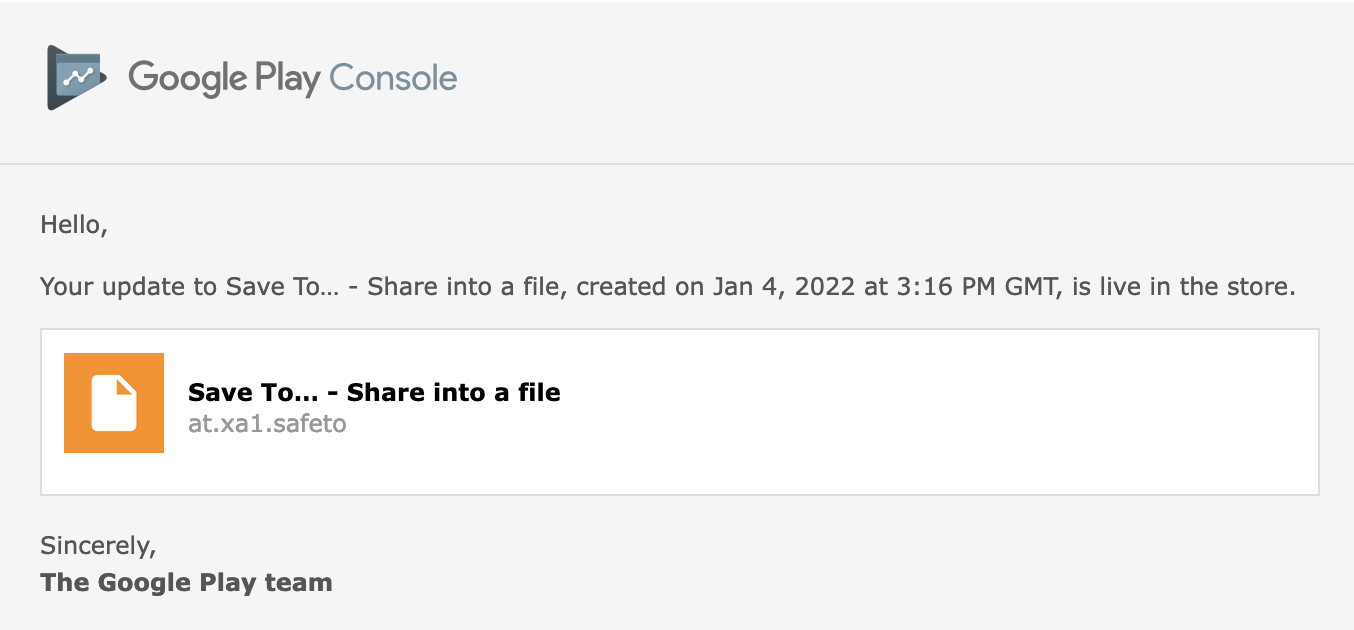Select the package name at.xa1.safeto

pyautogui.click(x=267, y=423)
